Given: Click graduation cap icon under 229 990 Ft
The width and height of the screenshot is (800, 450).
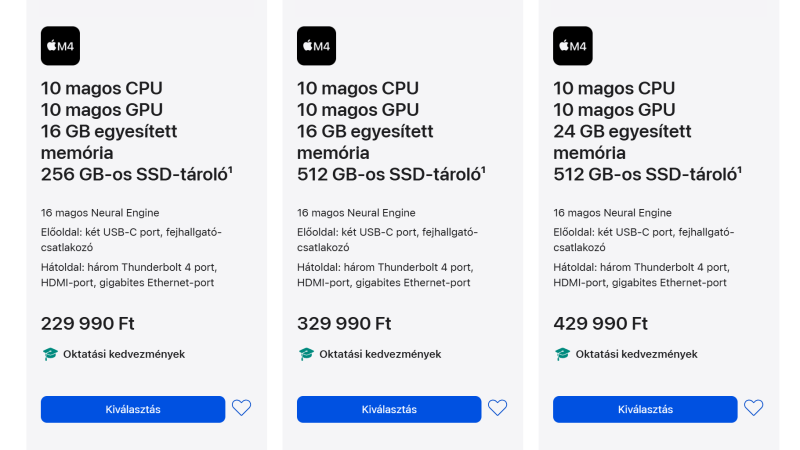Looking at the screenshot, I should tap(50, 354).
